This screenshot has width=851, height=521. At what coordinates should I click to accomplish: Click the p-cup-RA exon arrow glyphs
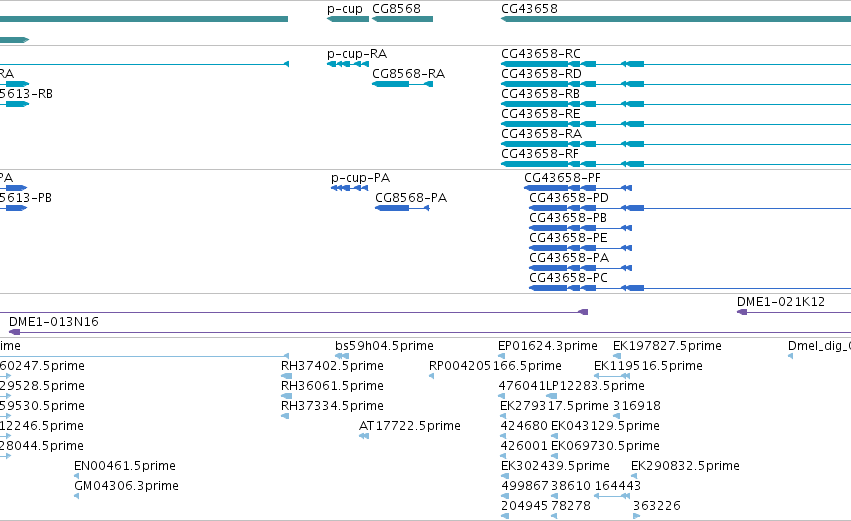tap(348, 64)
